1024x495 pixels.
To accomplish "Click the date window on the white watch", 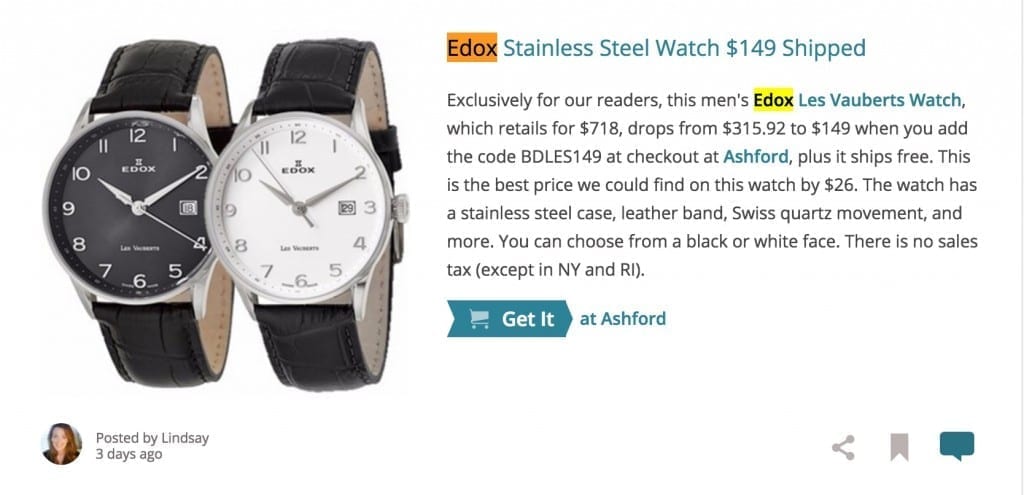I will click(347, 208).
